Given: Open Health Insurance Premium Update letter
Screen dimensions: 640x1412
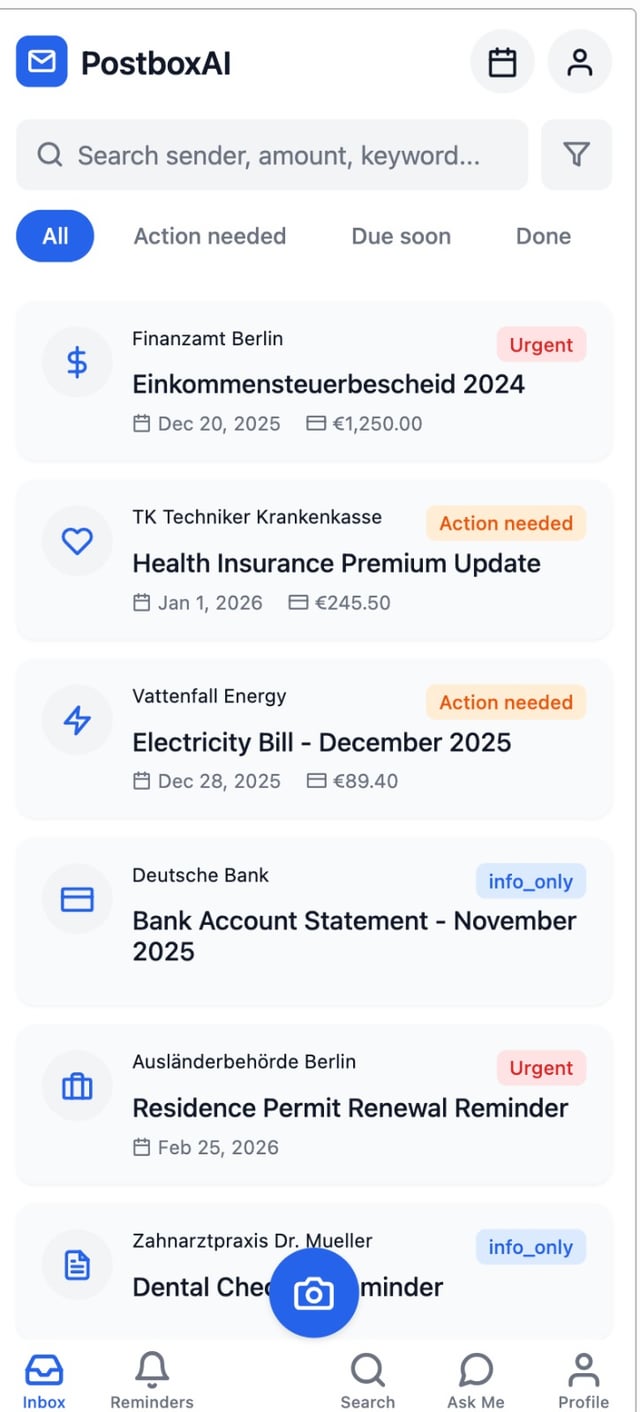Looking at the screenshot, I should [336, 563].
